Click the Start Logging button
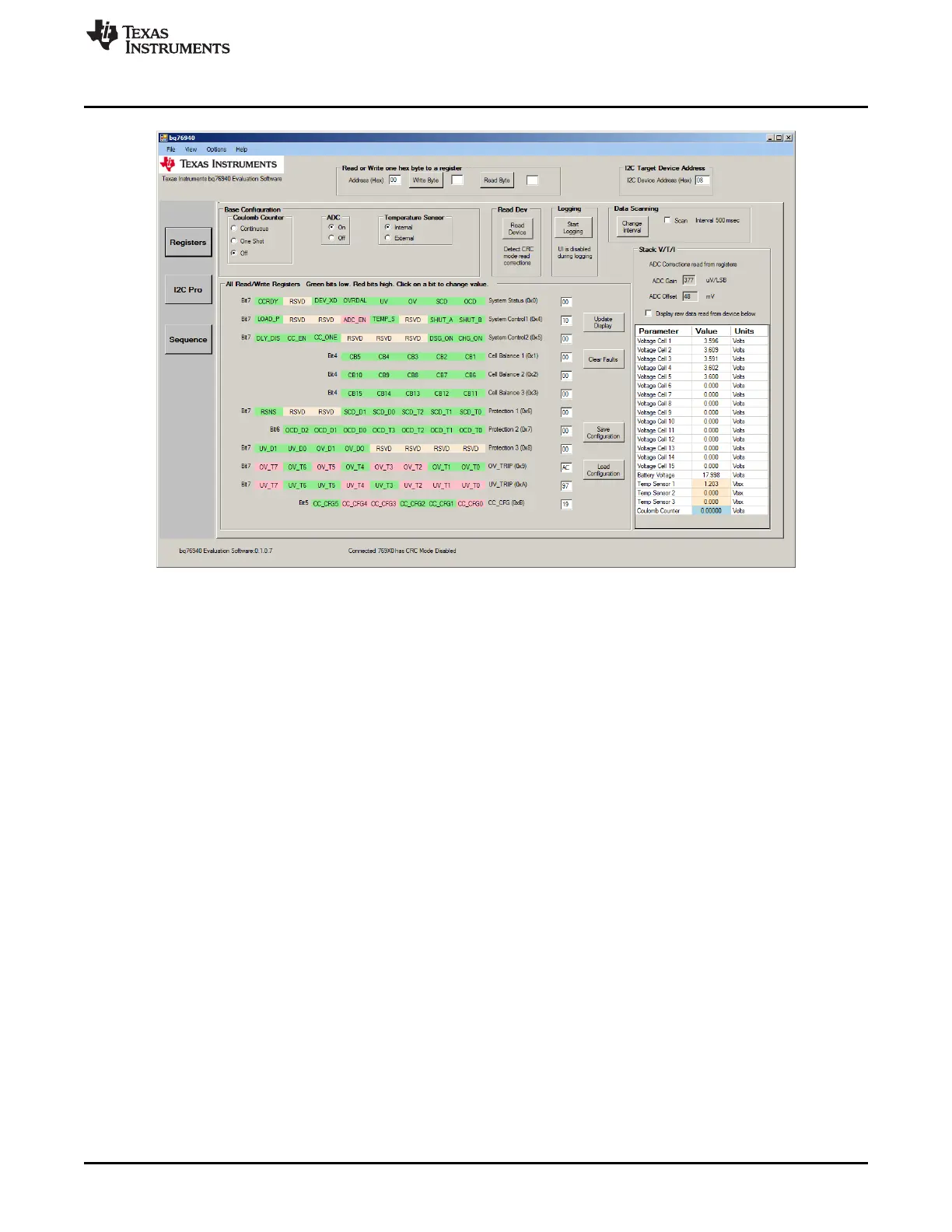952x1232 pixels. [x=573, y=228]
